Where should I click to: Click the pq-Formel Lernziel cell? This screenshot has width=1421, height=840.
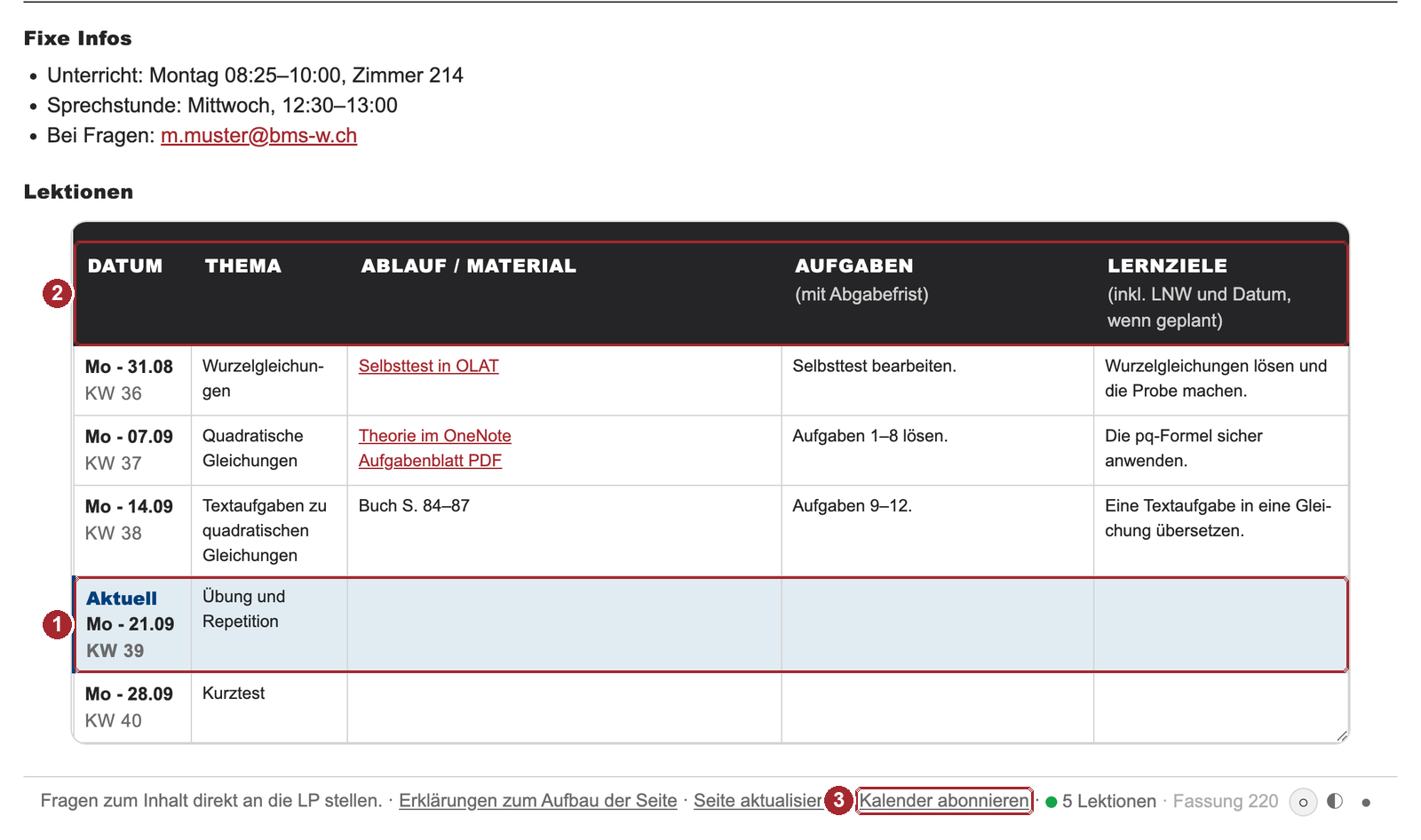pos(1221,450)
